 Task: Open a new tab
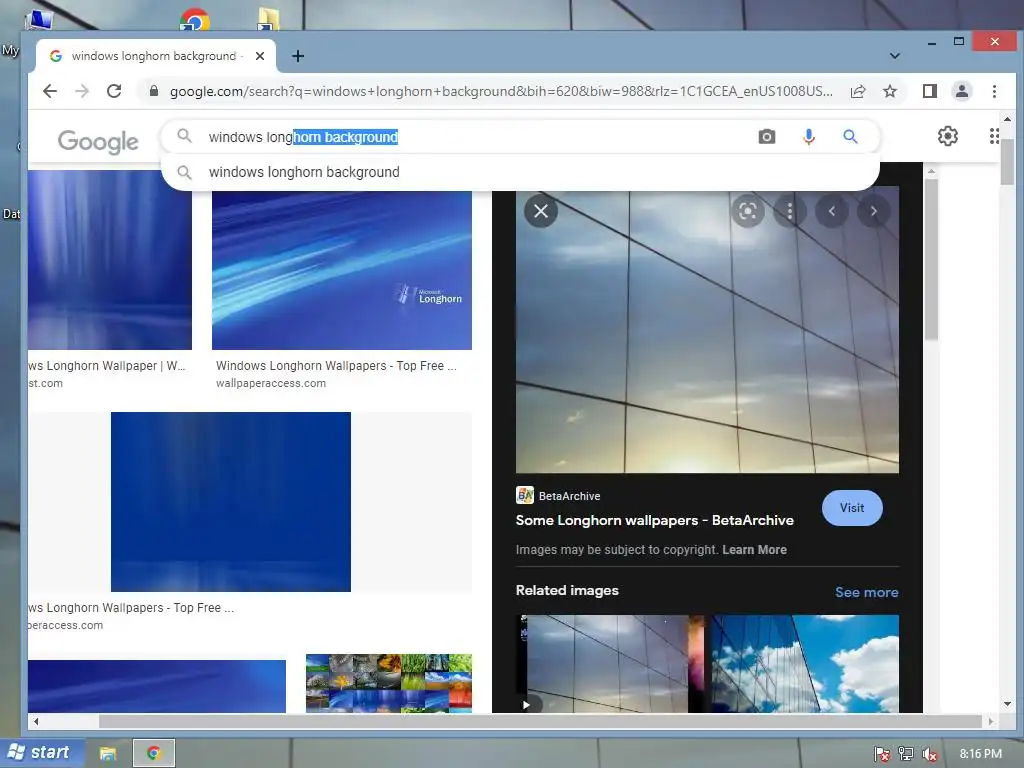coord(298,56)
